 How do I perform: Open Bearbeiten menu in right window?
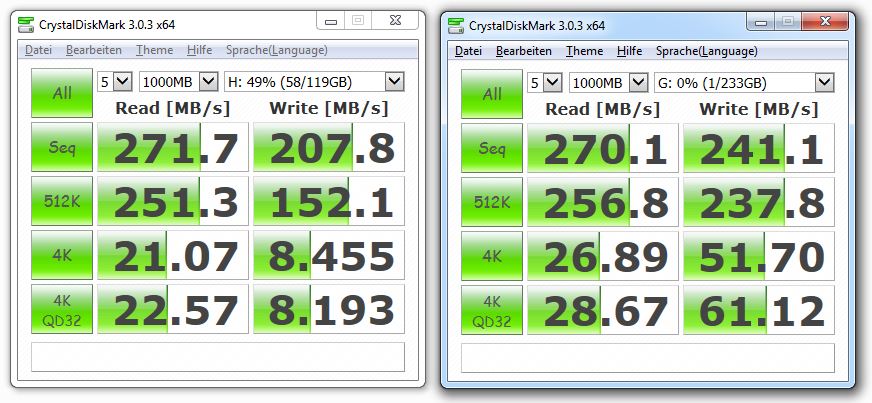click(x=524, y=51)
